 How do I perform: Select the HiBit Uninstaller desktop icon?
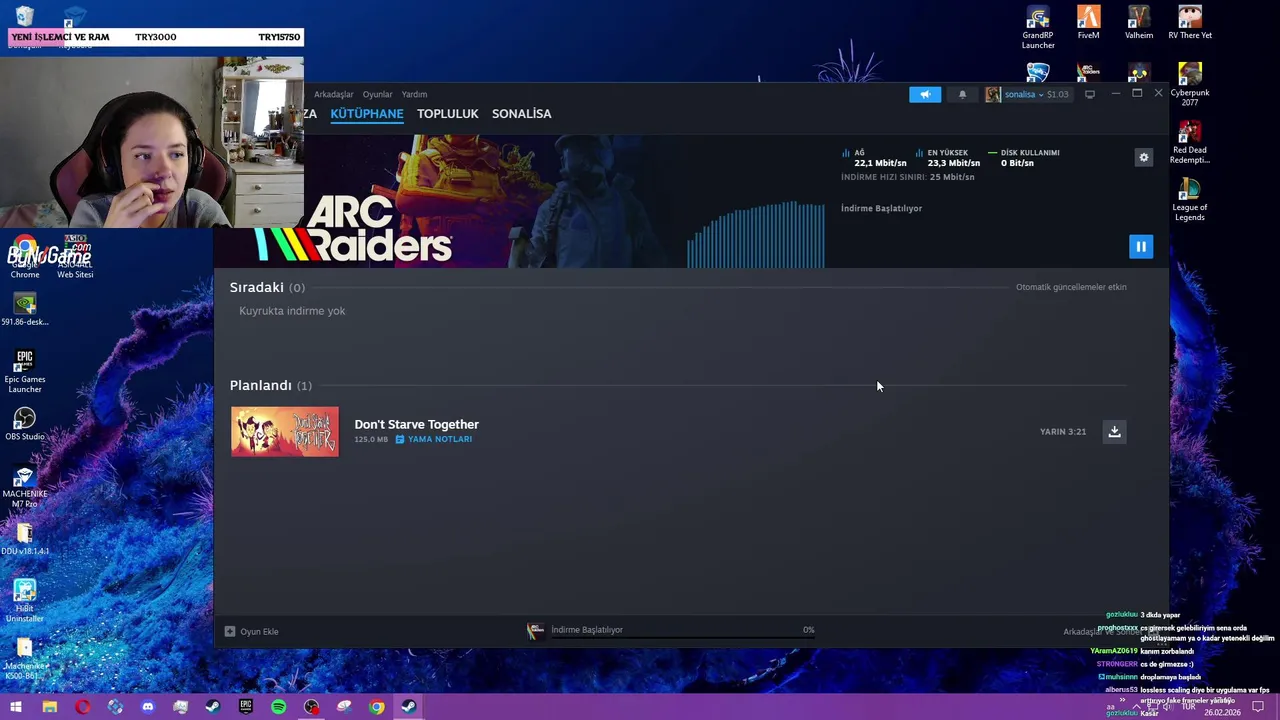(25, 601)
